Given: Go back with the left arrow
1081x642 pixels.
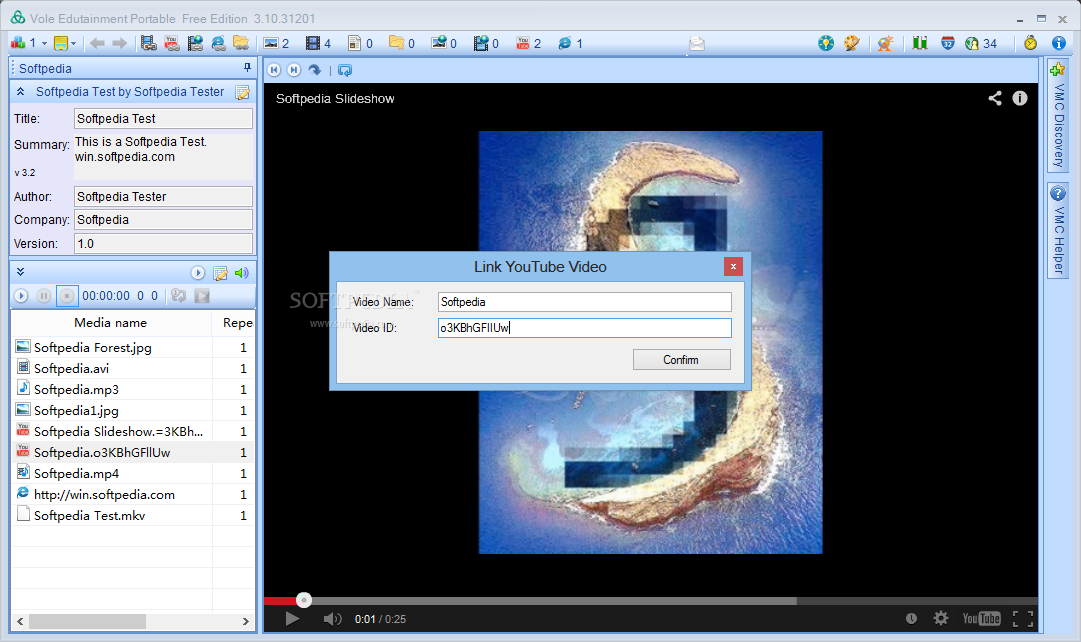Looking at the screenshot, I should pos(97,43).
